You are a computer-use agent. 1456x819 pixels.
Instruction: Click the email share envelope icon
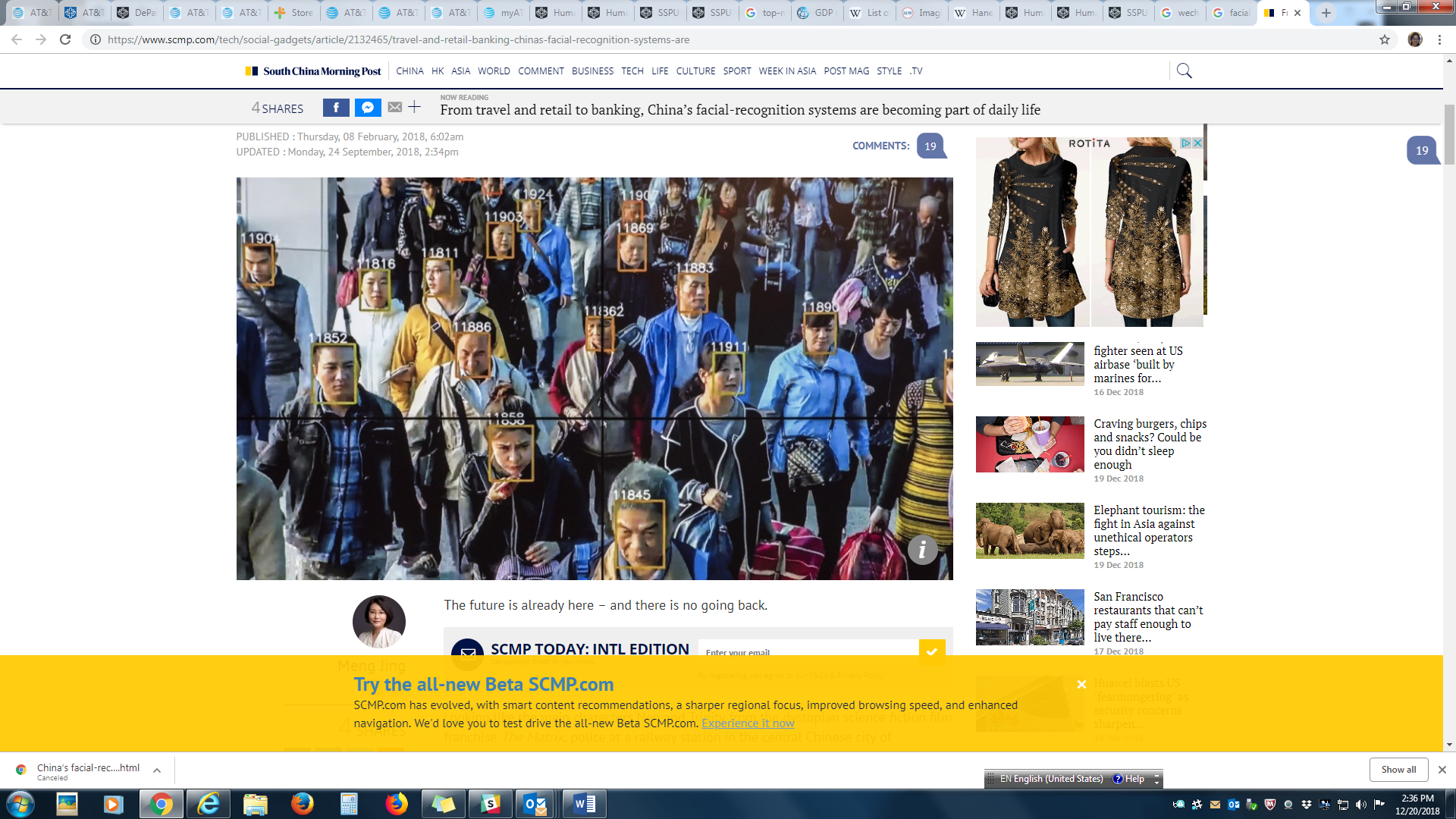click(395, 108)
